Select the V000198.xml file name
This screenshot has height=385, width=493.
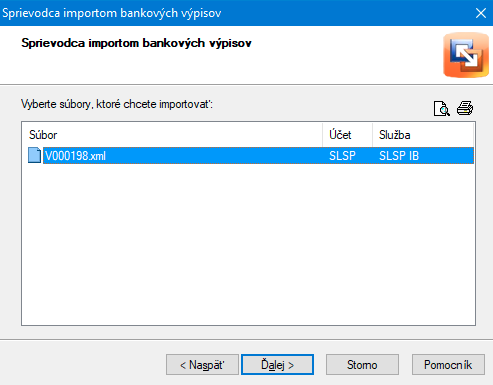coord(75,156)
